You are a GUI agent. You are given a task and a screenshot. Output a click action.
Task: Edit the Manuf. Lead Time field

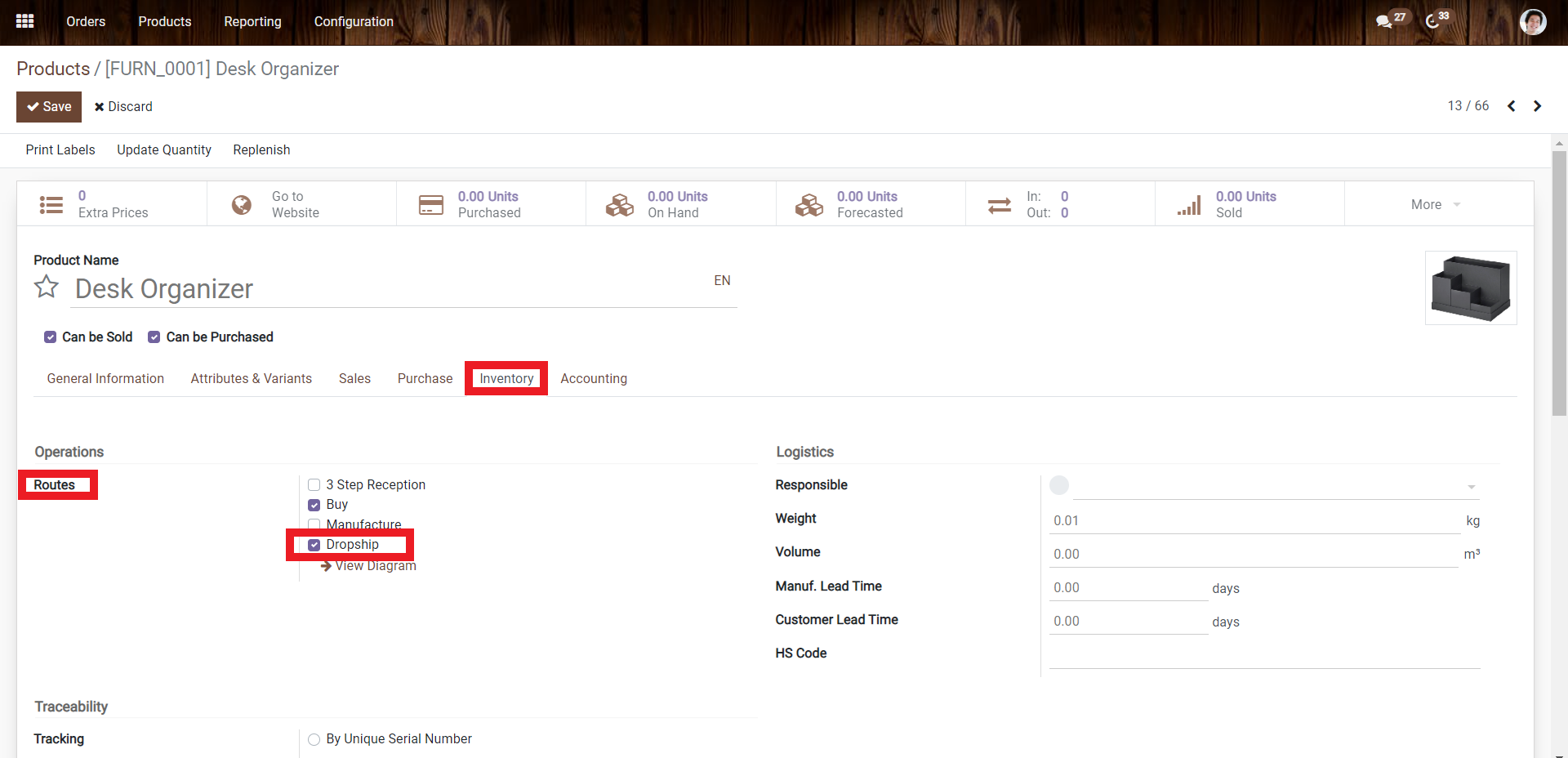(1129, 587)
